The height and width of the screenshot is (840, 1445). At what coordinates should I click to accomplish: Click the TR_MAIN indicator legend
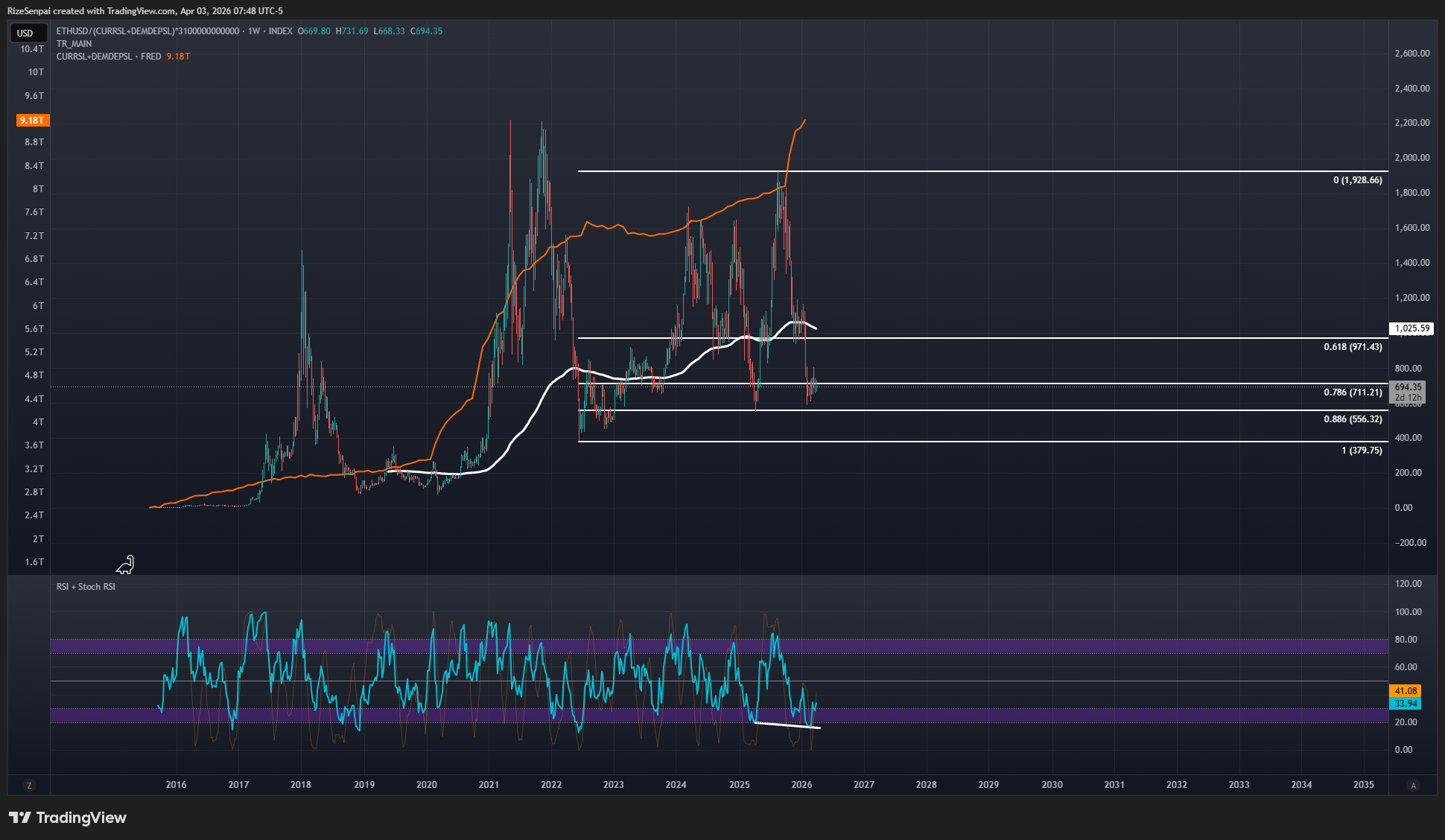pyautogui.click(x=74, y=44)
